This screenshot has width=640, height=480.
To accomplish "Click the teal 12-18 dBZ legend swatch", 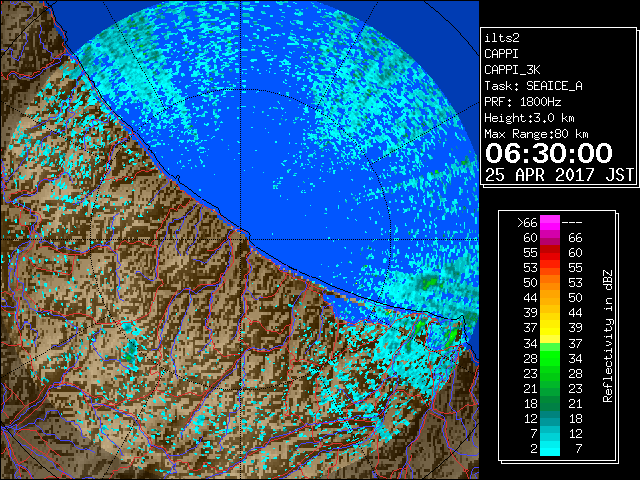I will [x=550, y=418].
